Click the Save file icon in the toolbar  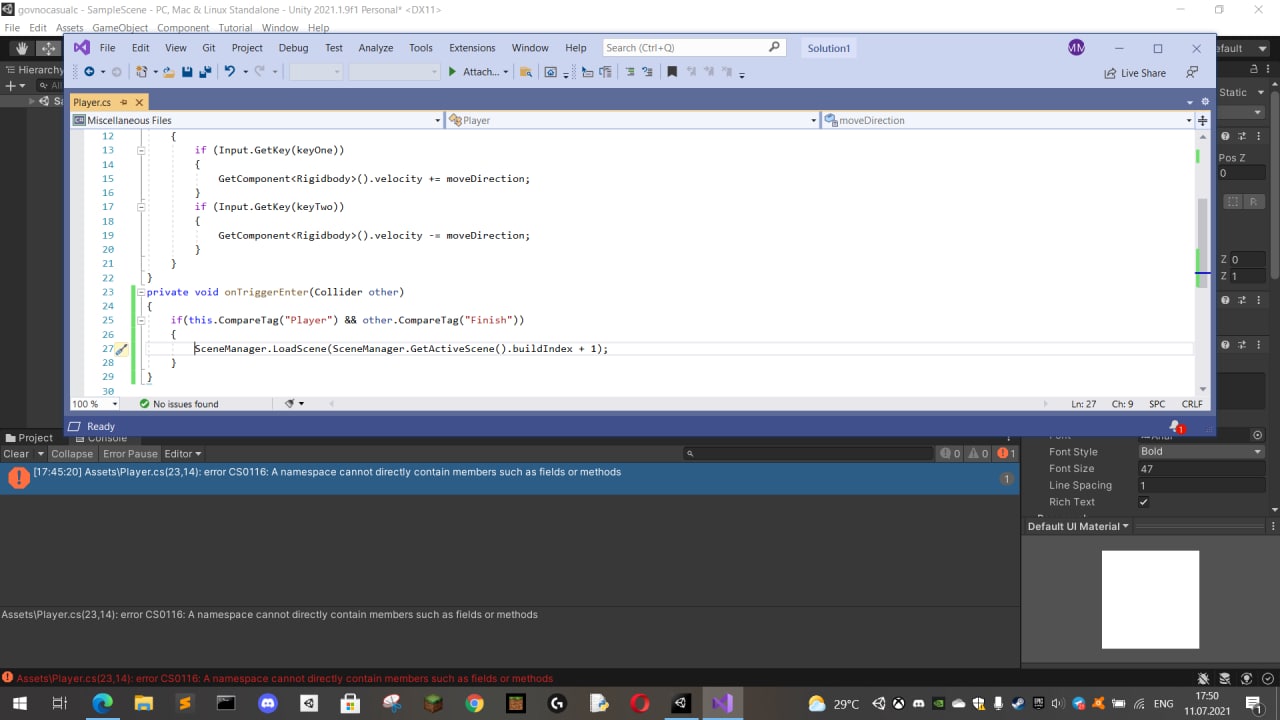(187, 72)
